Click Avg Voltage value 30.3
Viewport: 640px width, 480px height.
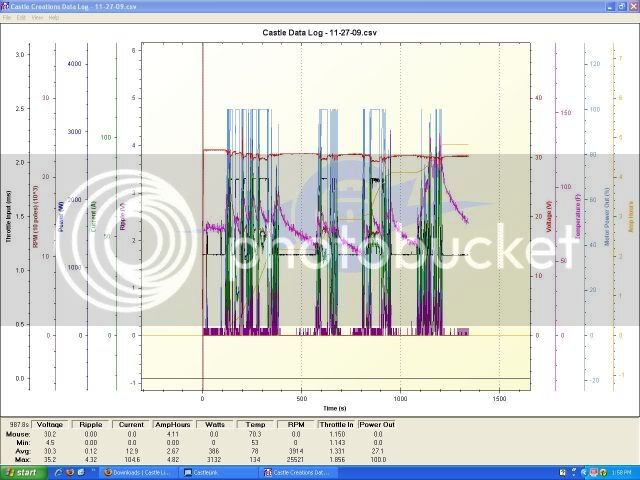coord(50,451)
